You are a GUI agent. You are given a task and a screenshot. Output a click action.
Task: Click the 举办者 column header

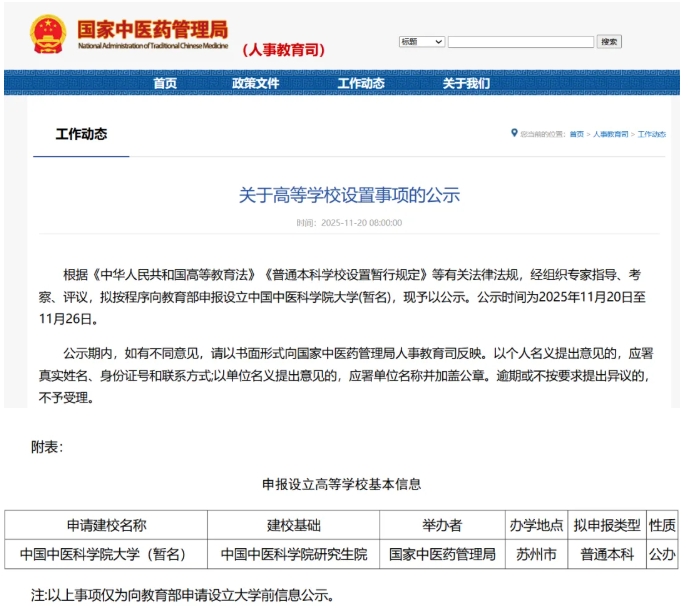[442, 525]
